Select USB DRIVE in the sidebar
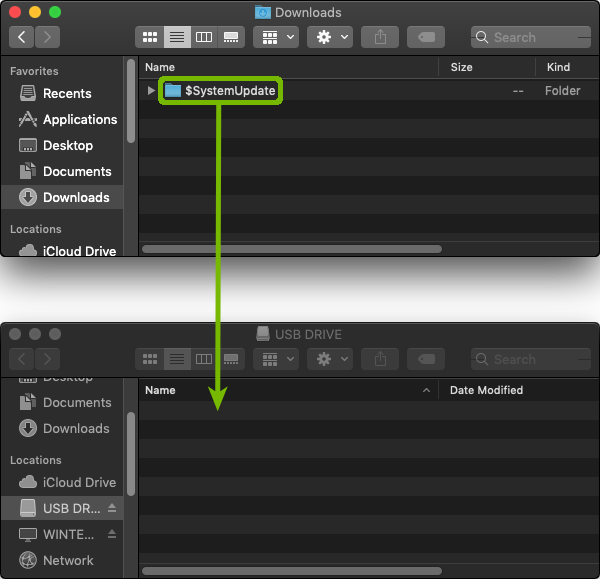The width and height of the screenshot is (600, 579). click(x=60, y=508)
